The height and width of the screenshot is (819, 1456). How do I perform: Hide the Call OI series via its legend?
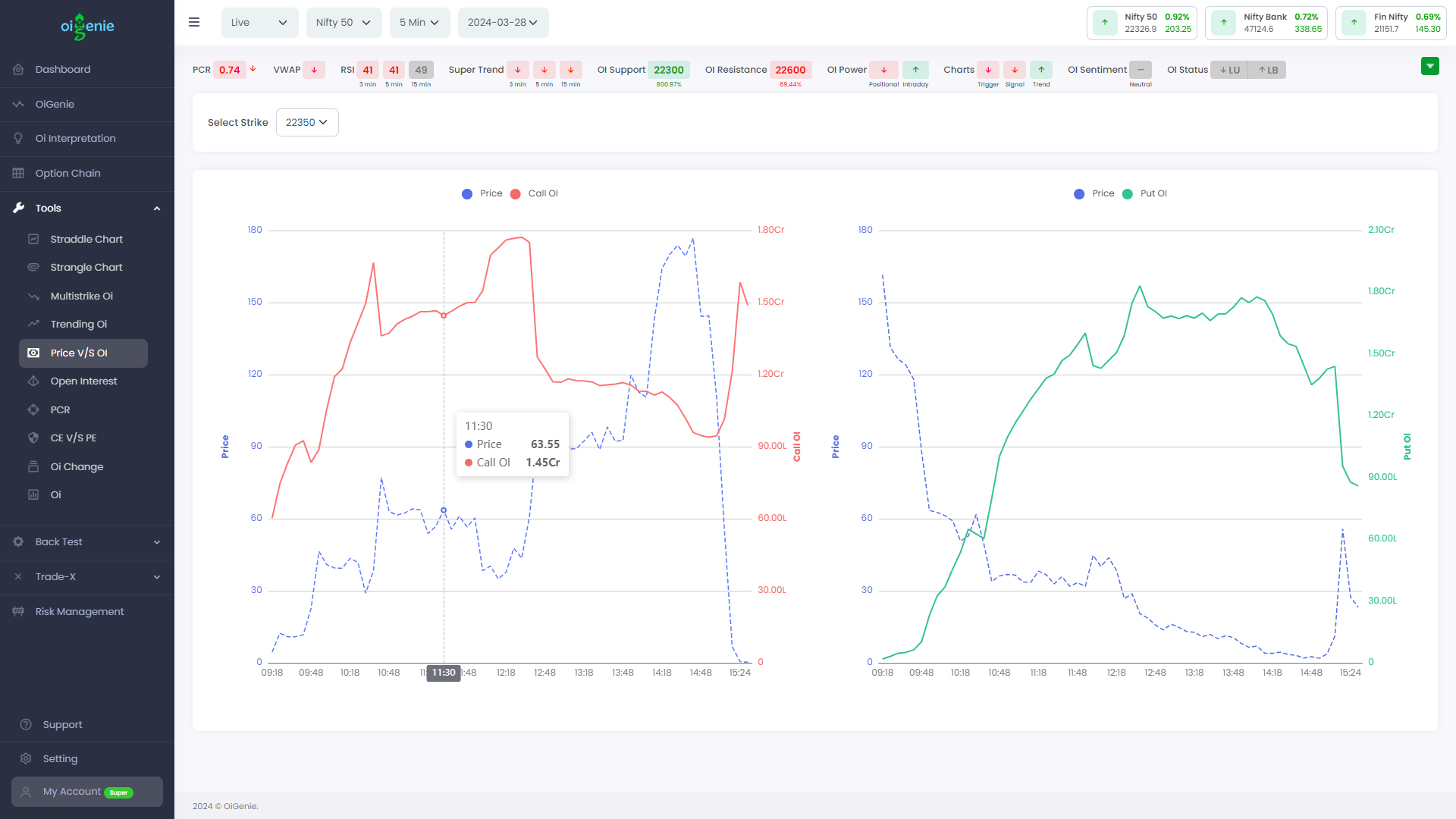click(x=534, y=193)
